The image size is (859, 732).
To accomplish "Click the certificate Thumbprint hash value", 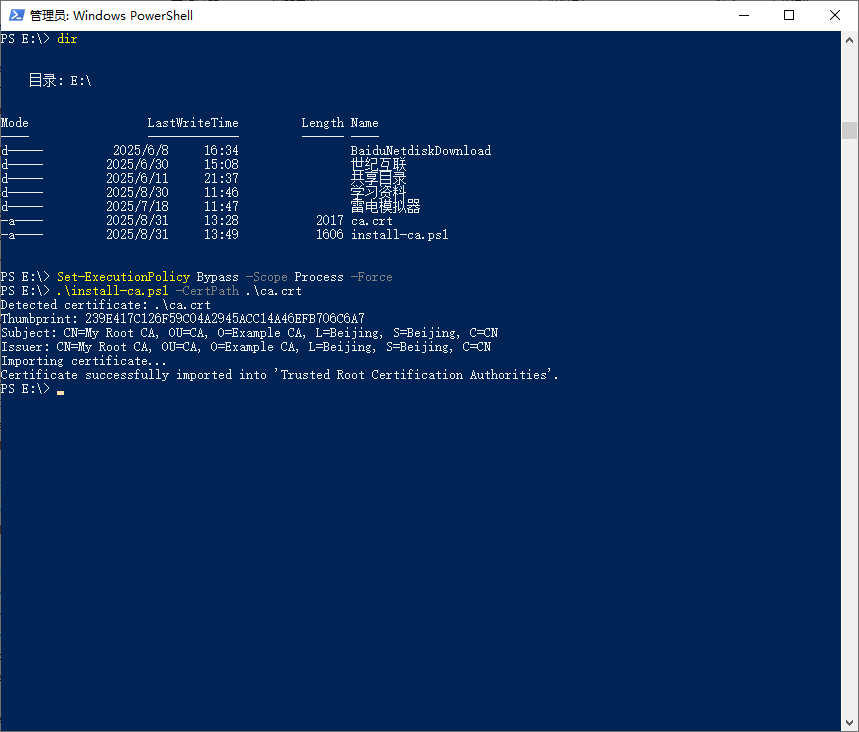I will pos(224,319).
